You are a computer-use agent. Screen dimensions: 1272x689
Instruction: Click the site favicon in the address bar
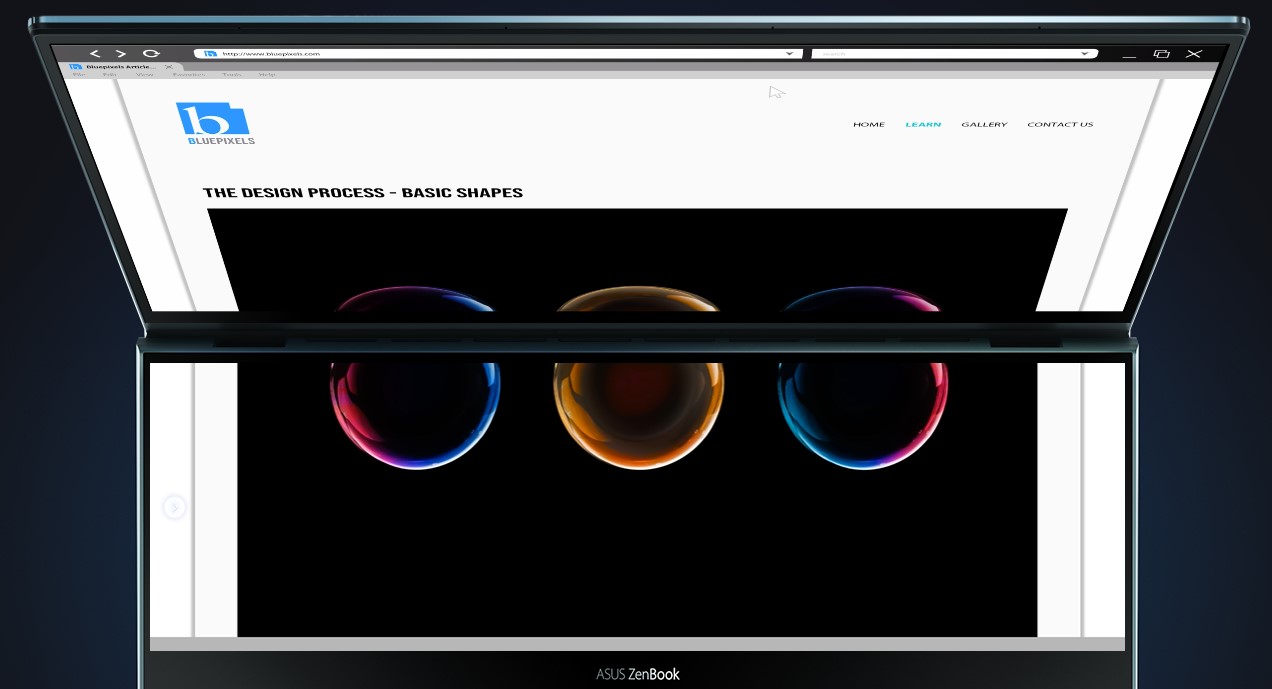(210, 54)
